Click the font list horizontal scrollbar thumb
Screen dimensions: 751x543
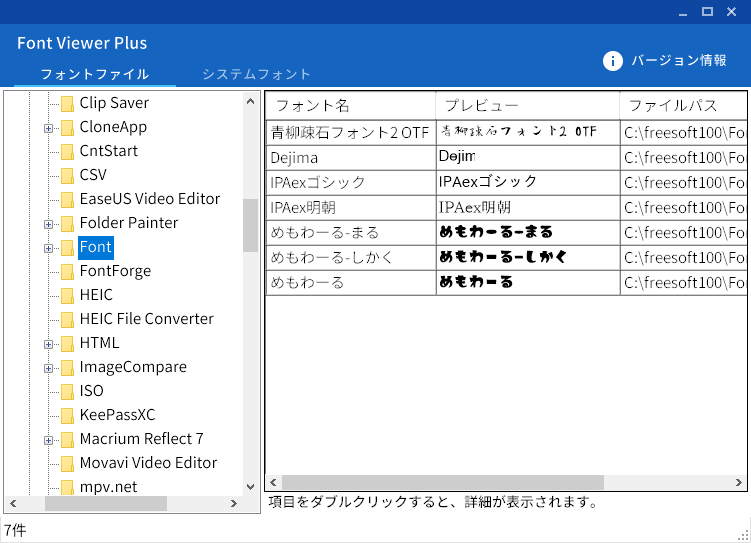pos(443,483)
